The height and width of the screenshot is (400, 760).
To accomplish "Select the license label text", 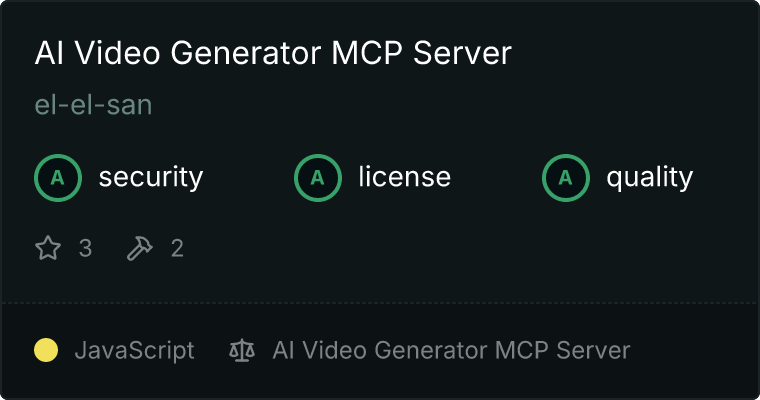I will click(405, 176).
